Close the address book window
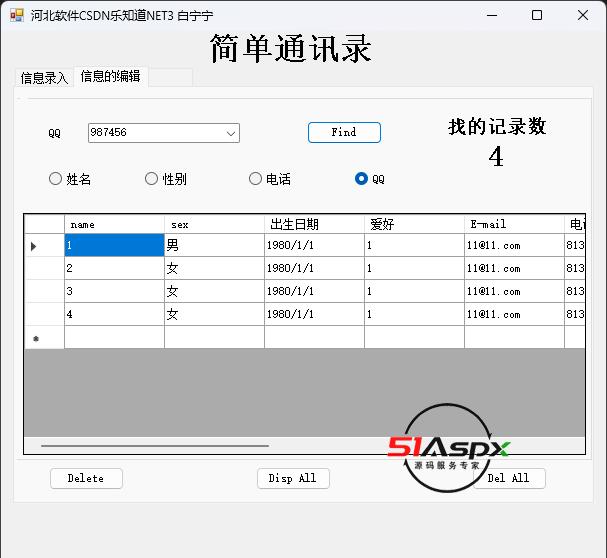Image resolution: width=607 pixels, height=558 pixels. point(583,15)
